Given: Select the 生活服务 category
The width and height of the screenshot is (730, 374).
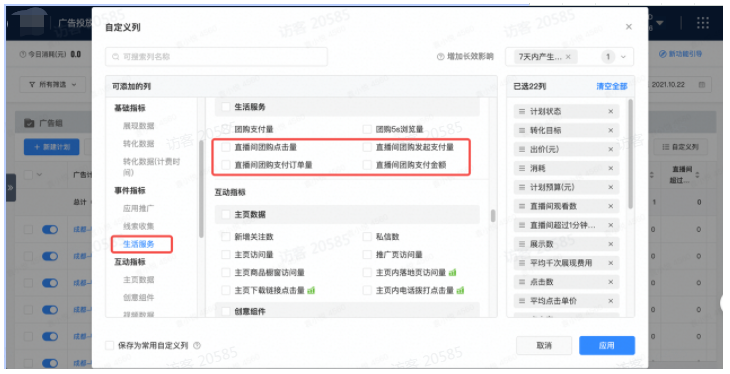Looking at the screenshot, I should pos(138,244).
